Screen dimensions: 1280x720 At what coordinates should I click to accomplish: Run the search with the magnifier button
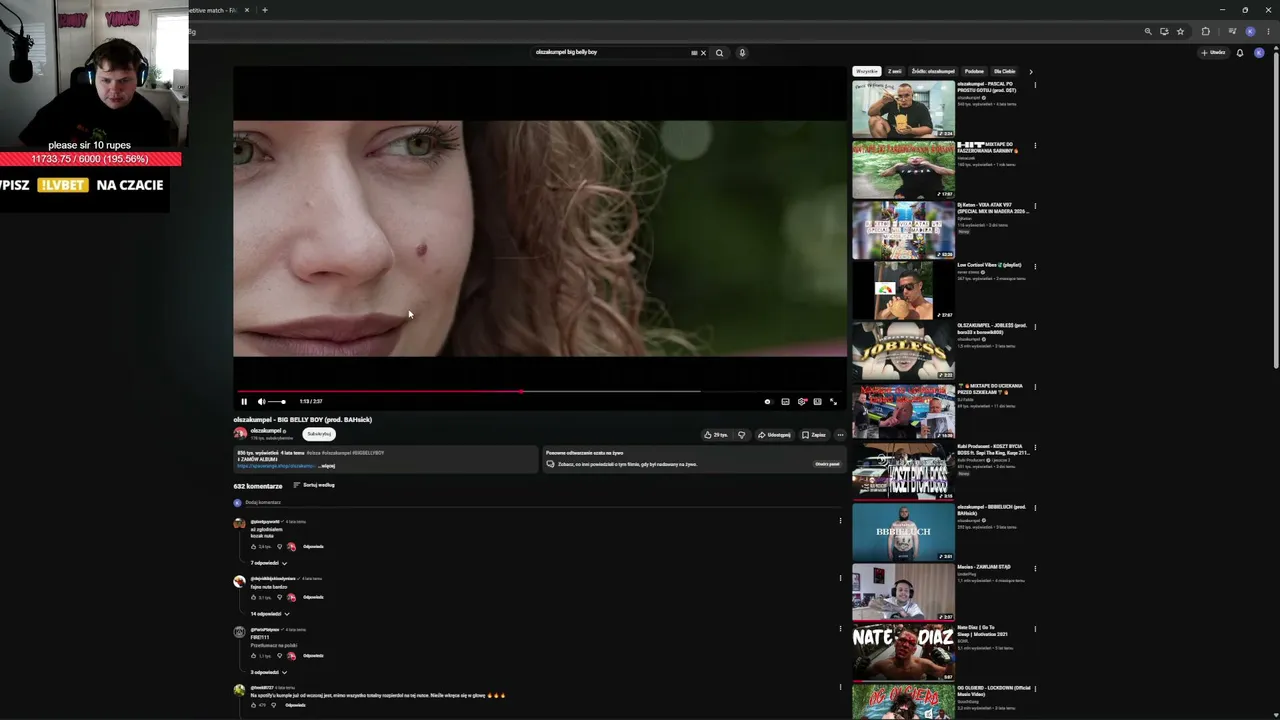[x=719, y=53]
